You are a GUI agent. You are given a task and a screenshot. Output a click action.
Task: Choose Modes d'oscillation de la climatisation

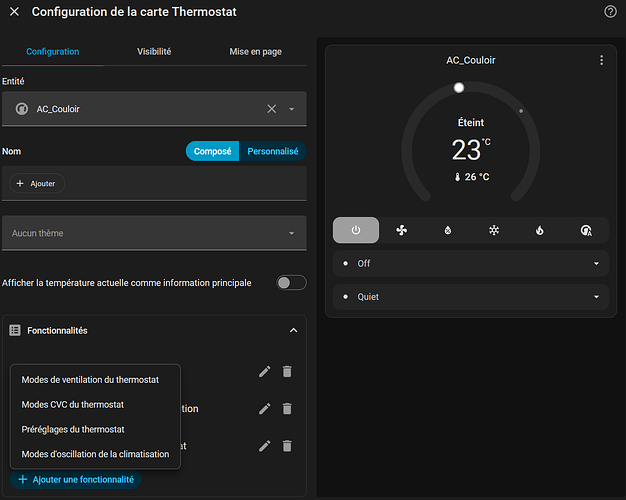[95, 454]
